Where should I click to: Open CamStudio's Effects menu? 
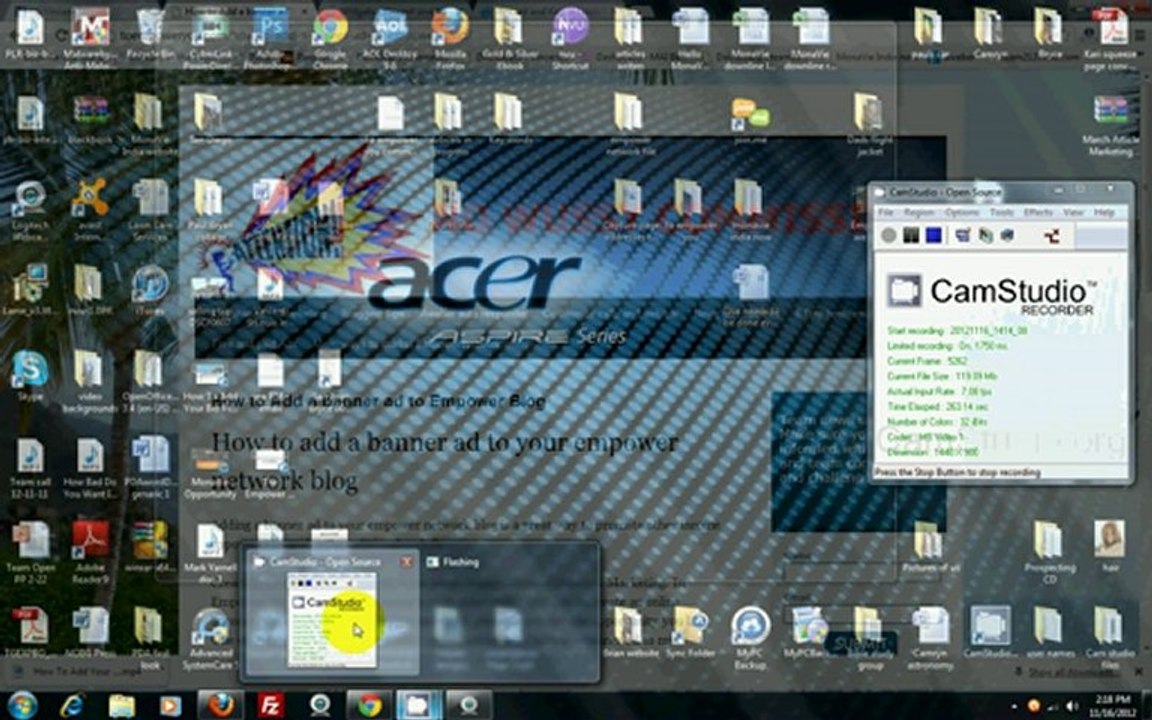pyautogui.click(x=1038, y=212)
